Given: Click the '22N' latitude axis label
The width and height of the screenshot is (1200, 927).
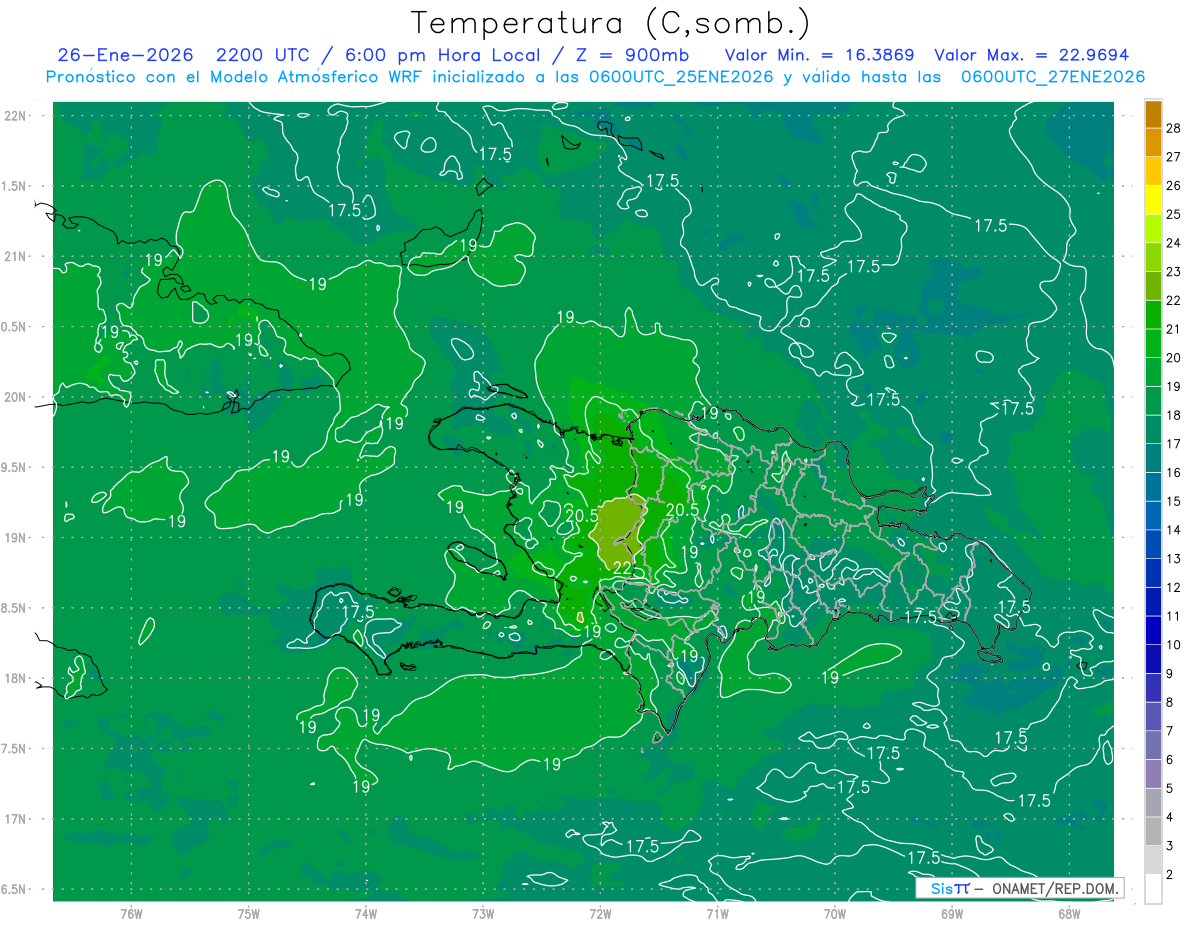Looking at the screenshot, I should coord(15,116).
